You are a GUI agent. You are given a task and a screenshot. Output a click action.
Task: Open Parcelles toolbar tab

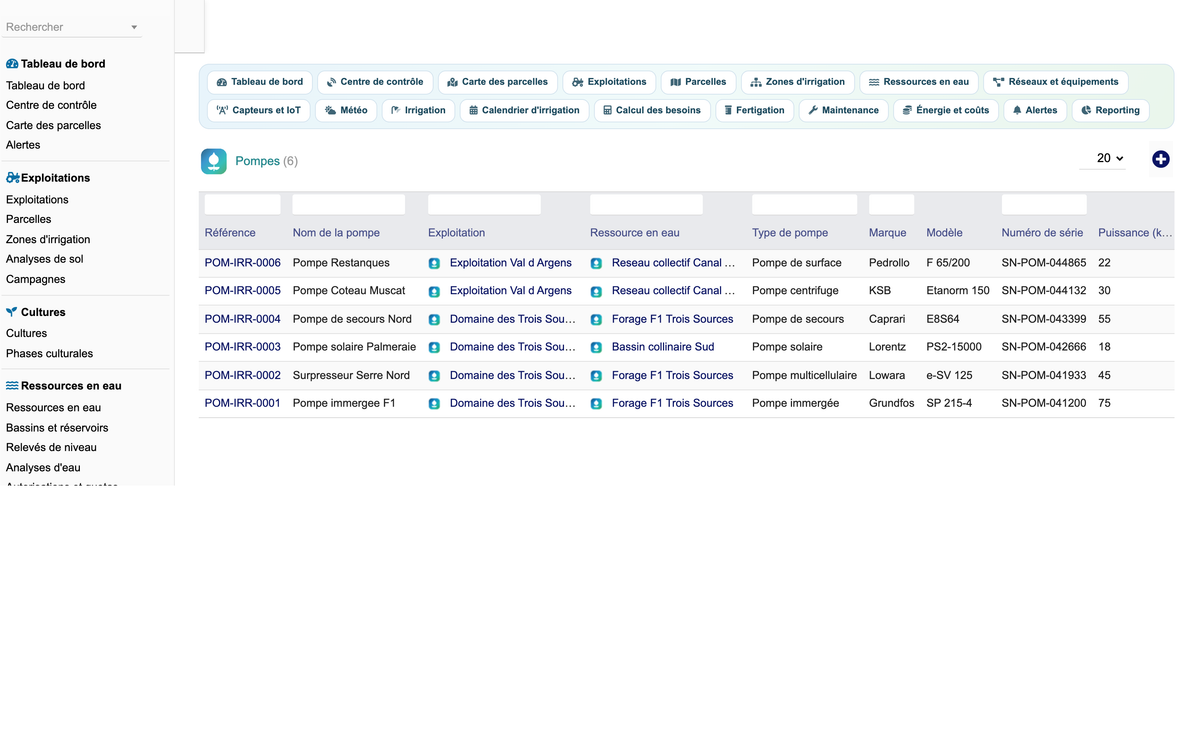pyautogui.click(x=698, y=82)
